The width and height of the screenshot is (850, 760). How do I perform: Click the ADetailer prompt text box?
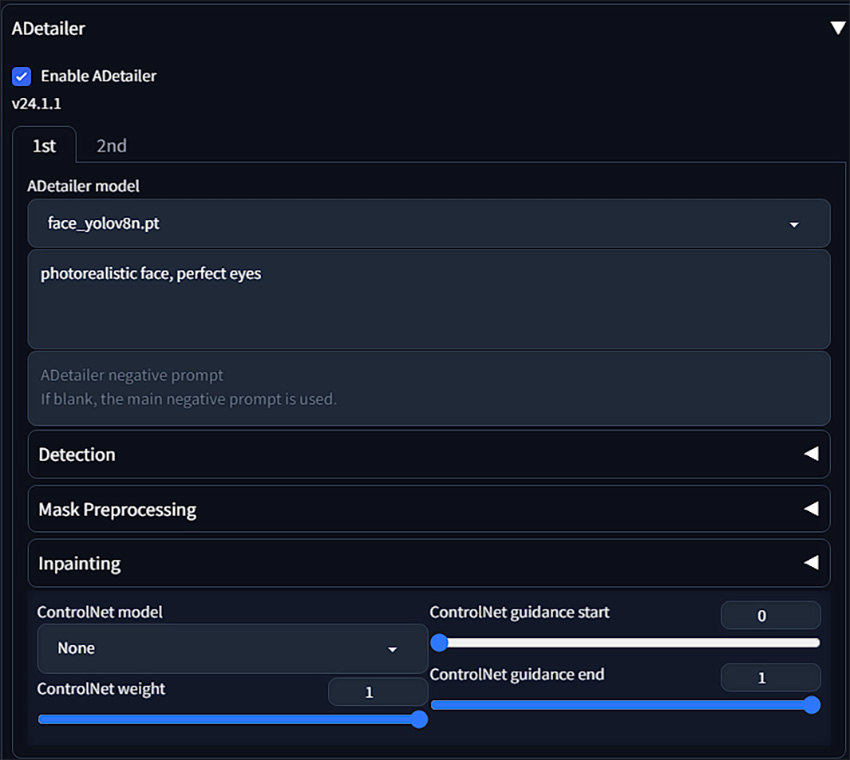tap(429, 299)
